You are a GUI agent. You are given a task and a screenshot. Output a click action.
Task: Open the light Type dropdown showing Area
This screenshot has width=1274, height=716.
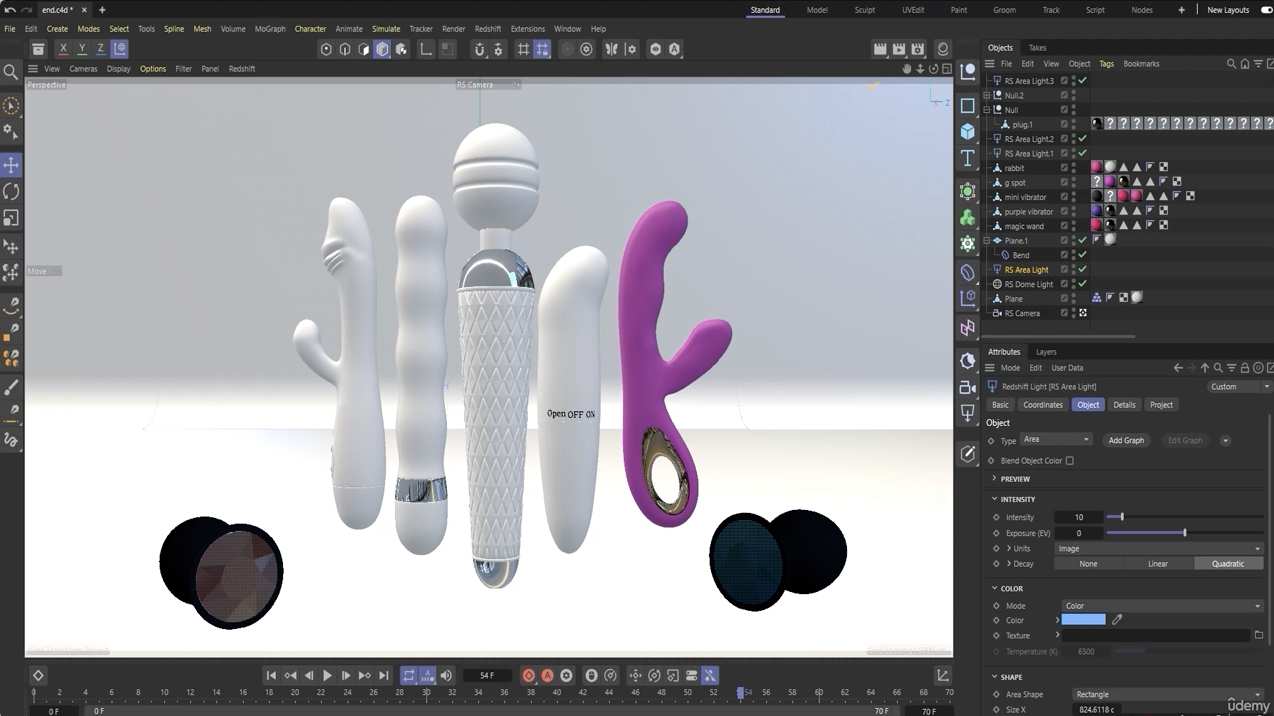1056,440
